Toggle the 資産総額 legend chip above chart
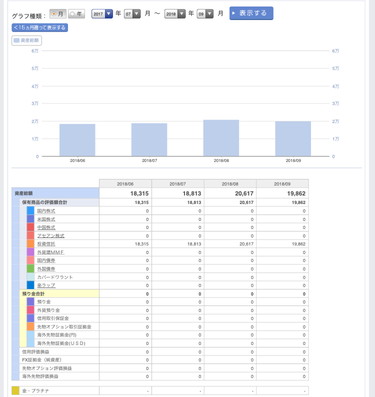This screenshot has height=397, width=375. [27, 40]
